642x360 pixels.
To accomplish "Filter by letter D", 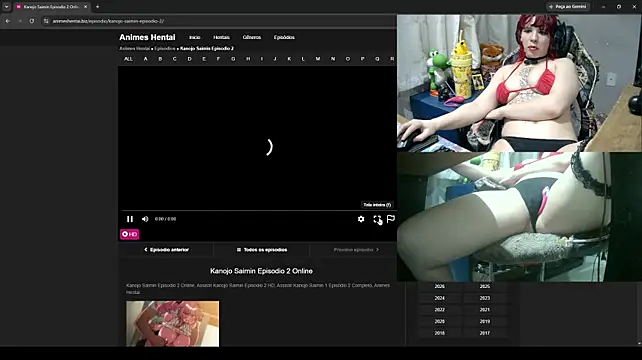I will tap(190, 59).
